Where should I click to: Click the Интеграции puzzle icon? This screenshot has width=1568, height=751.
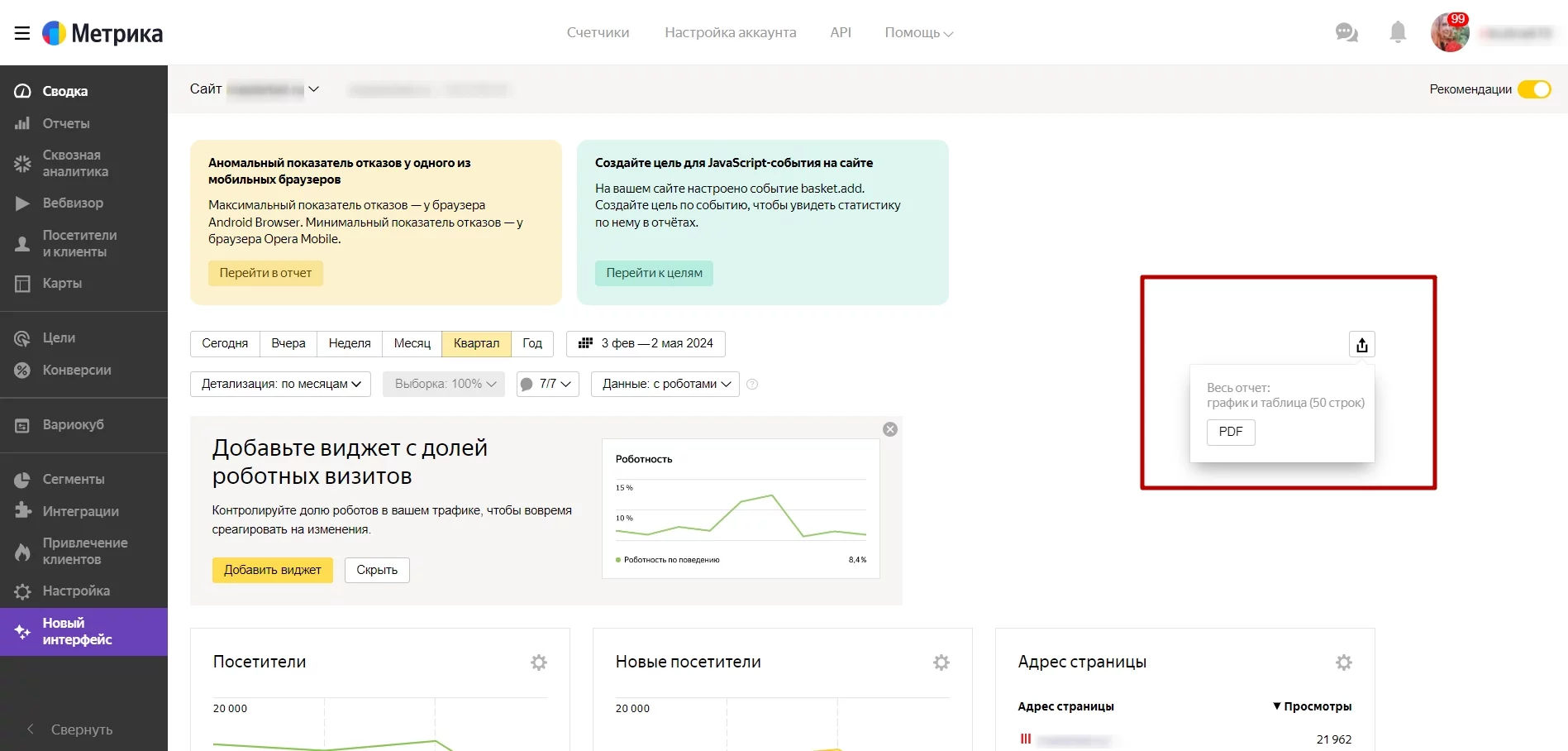(x=22, y=511)
